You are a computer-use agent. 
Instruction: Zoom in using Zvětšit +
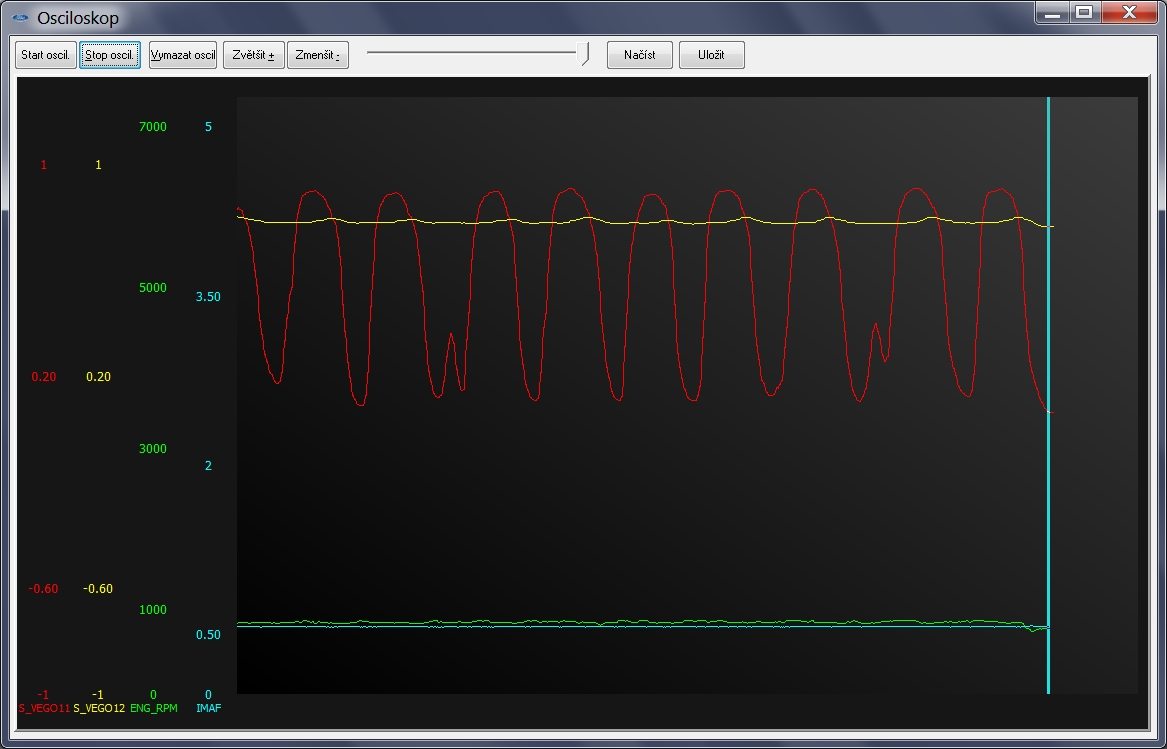254,55
